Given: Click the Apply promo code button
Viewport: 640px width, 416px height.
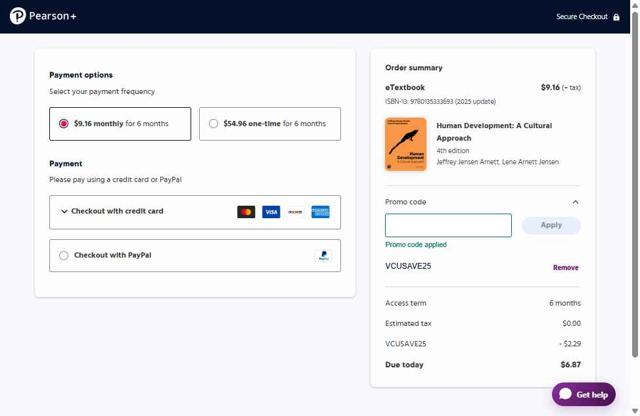Looking at the screenshot, I should [551, 225].
